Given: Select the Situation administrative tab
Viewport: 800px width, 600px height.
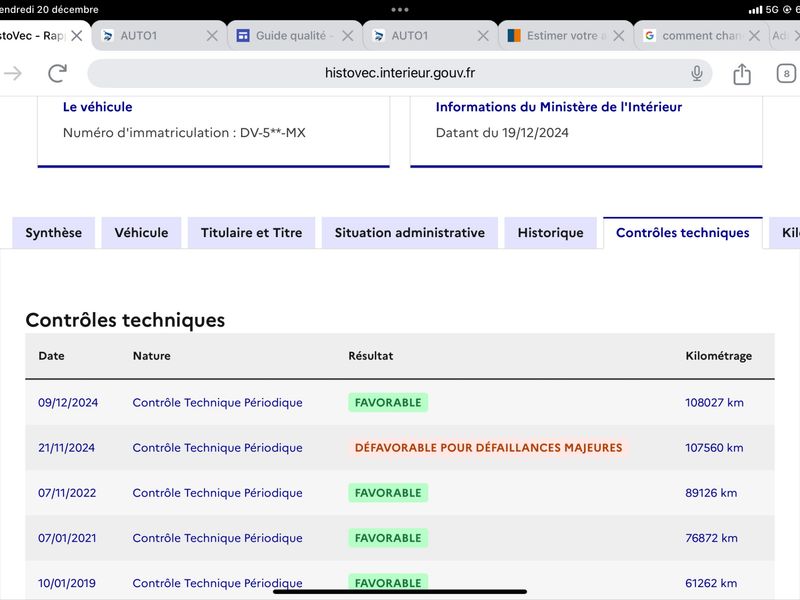Looking at the screenshot, I should (410, 233).
